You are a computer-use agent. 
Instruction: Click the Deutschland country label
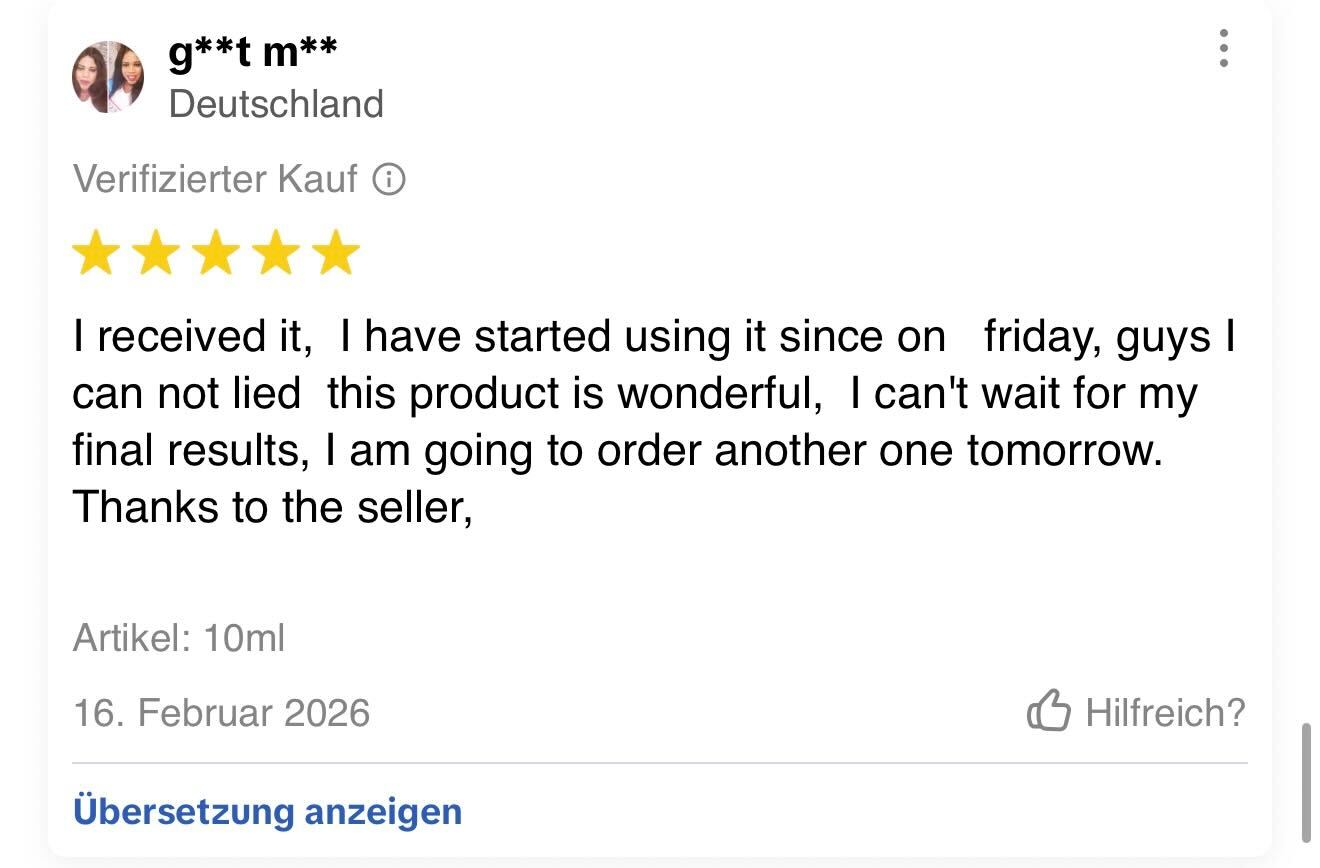(x=276, y=104)
